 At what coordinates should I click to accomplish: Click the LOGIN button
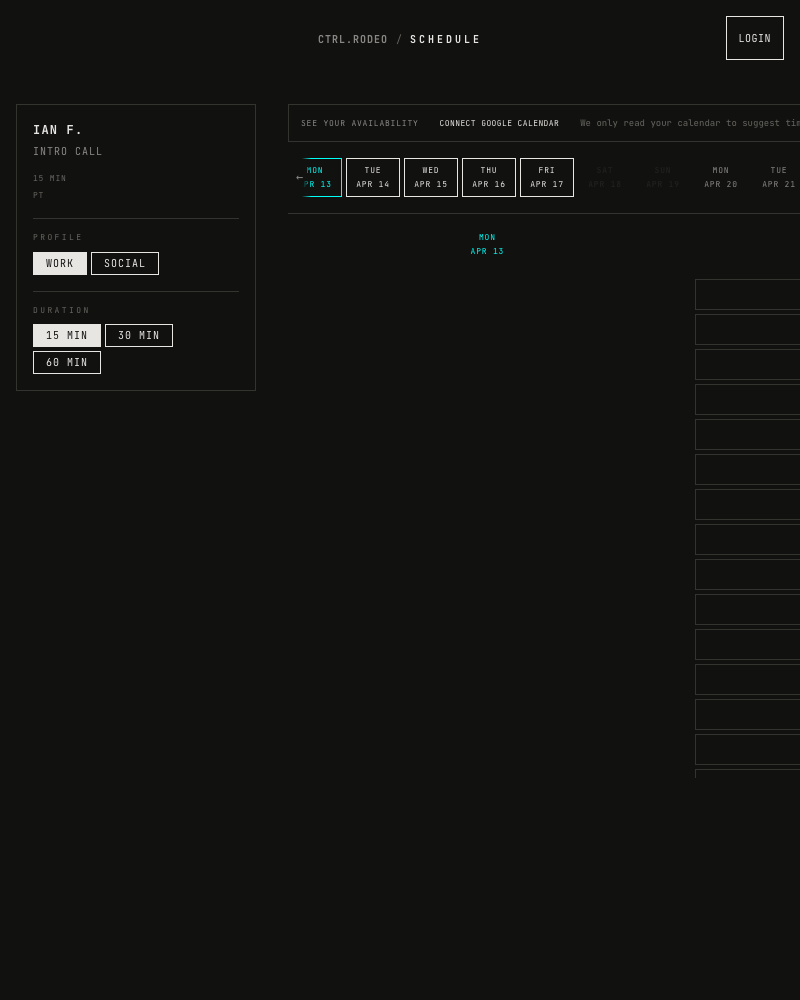[754, 38]
